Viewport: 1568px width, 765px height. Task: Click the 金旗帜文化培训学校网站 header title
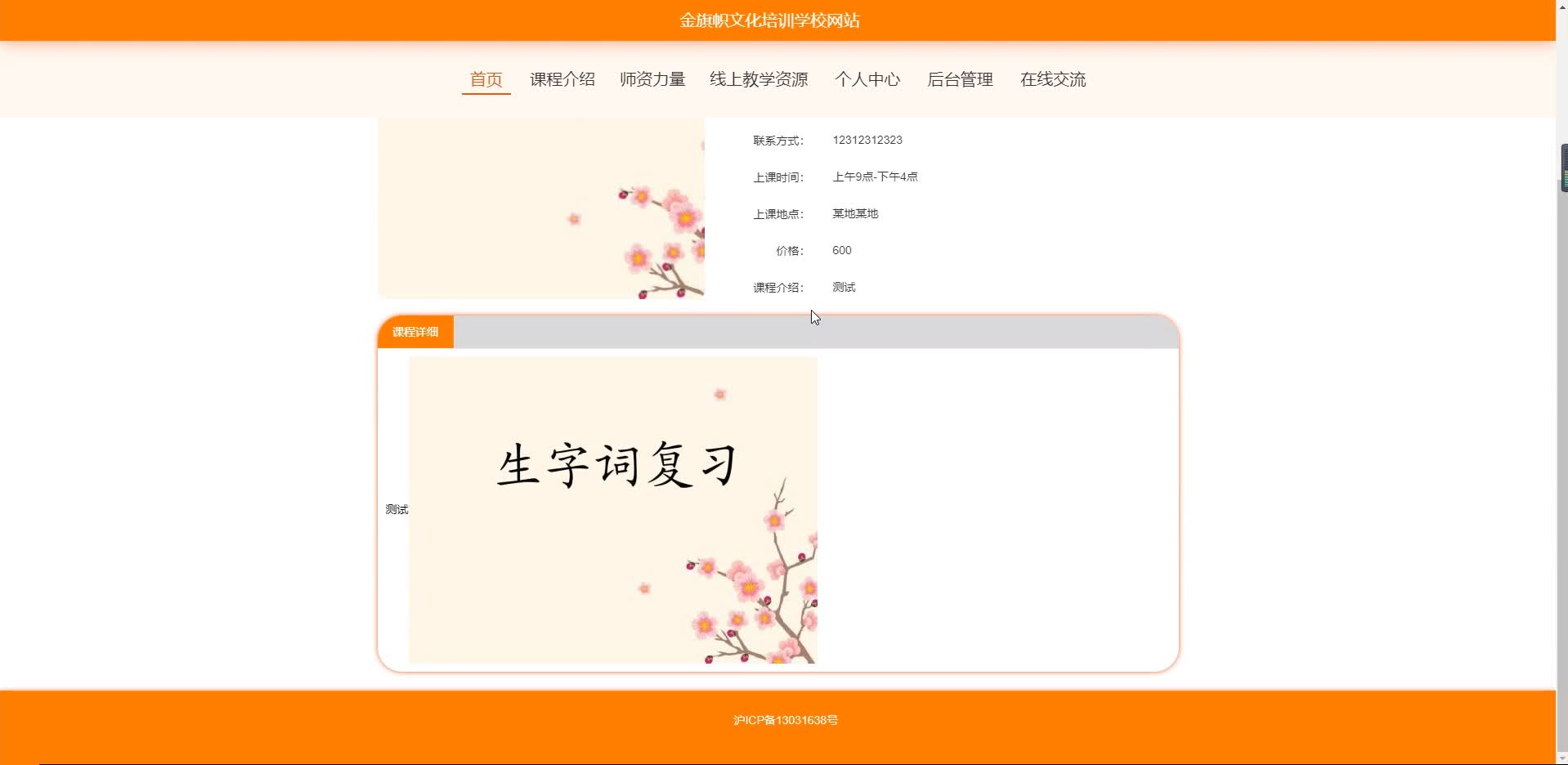(x=769, y=20)
